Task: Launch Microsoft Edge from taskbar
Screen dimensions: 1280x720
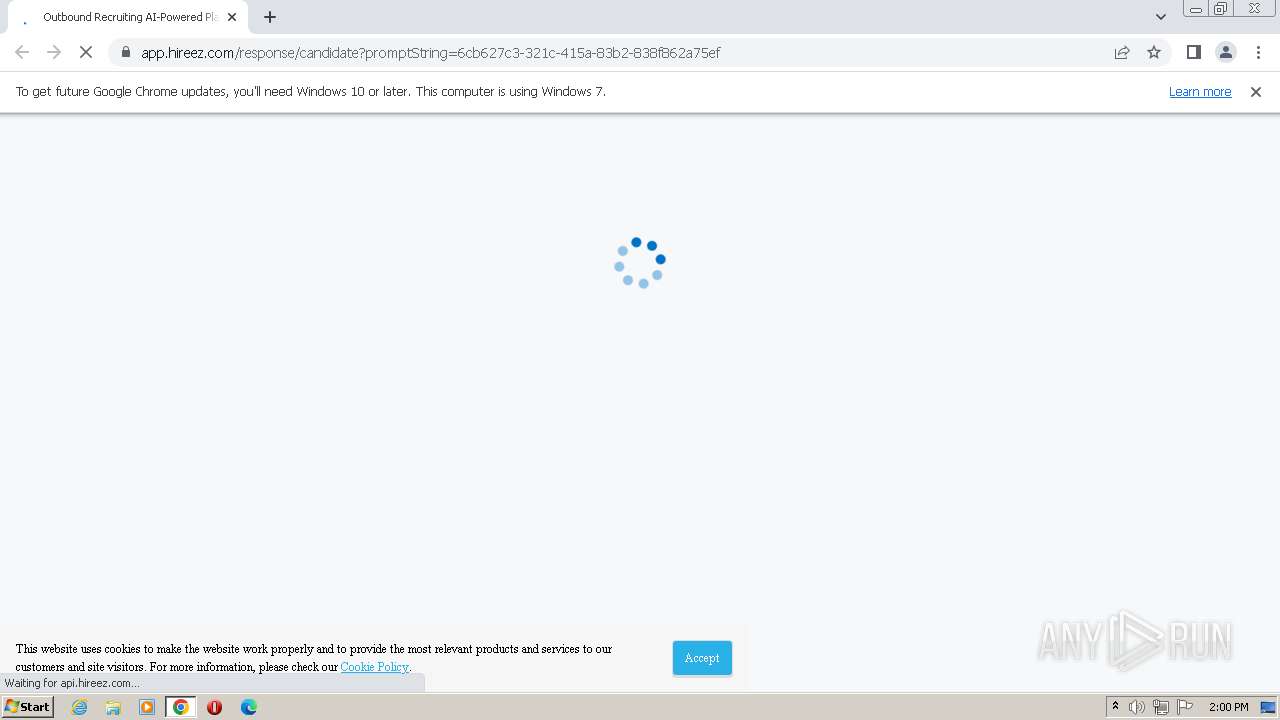Action: tap(249, 707)
